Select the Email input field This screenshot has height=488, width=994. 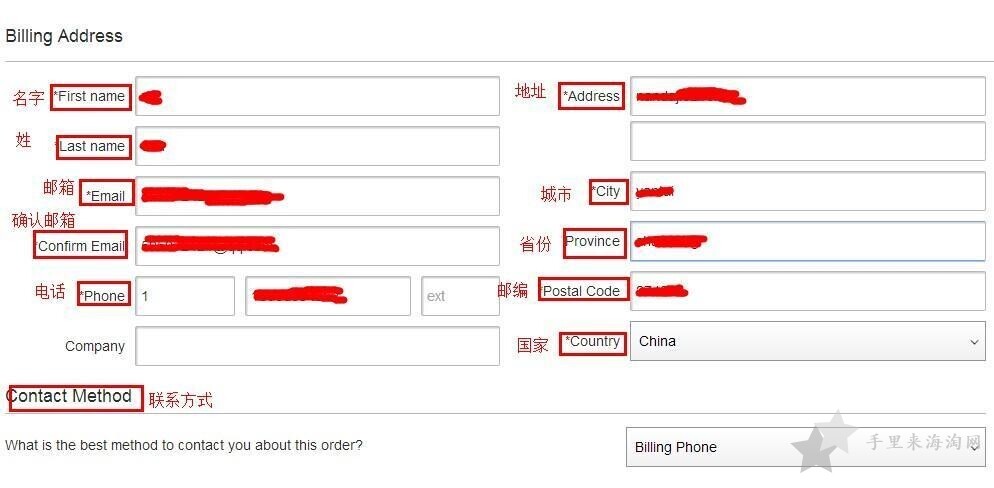(x=317, y=196)
